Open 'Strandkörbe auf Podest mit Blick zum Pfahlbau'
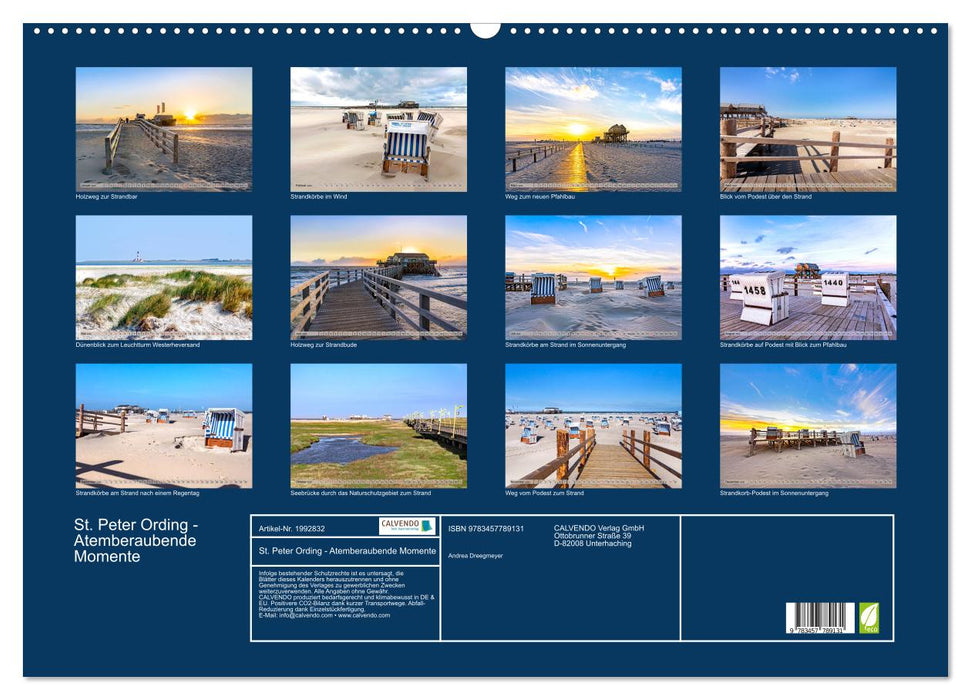The height and width of the screenshot is (700, 971). point(810,278)
